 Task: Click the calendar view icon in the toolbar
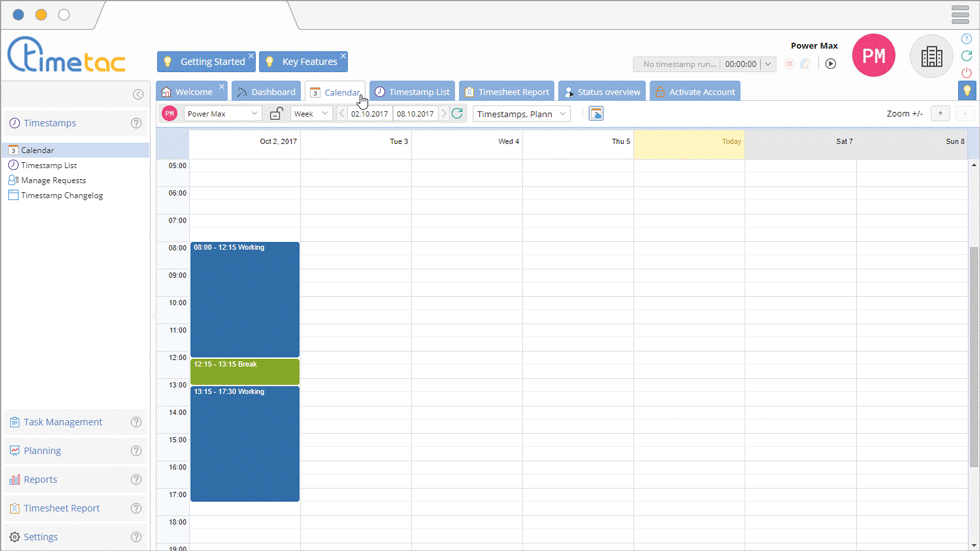pyautogui.click(x=596, y=114)
